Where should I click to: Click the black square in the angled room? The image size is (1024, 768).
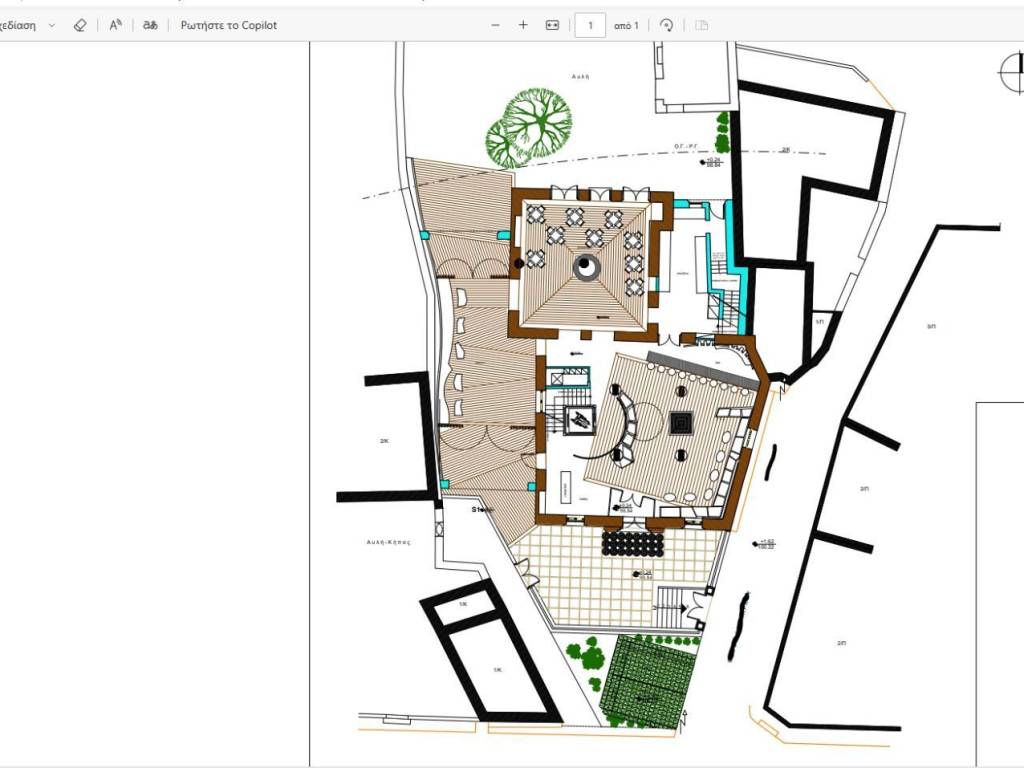681,423
